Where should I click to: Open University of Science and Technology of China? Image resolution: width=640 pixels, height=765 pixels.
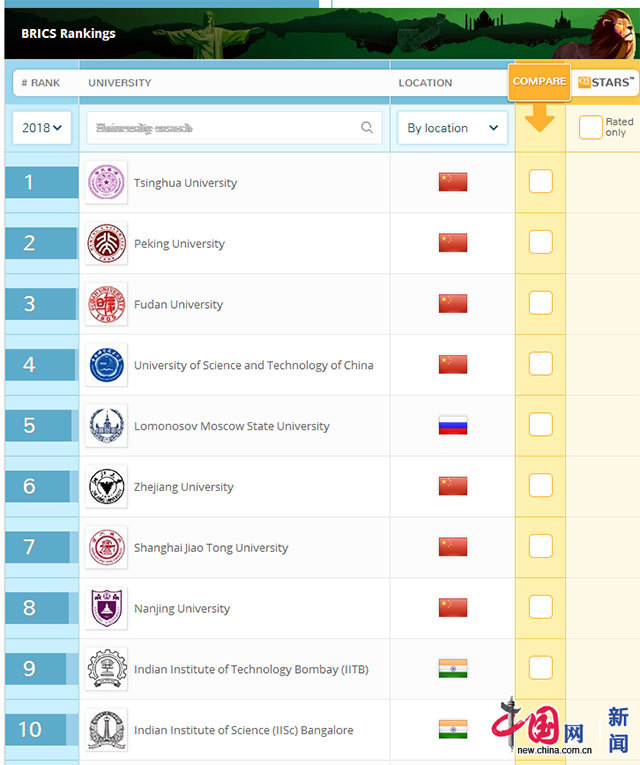[253, 365]
